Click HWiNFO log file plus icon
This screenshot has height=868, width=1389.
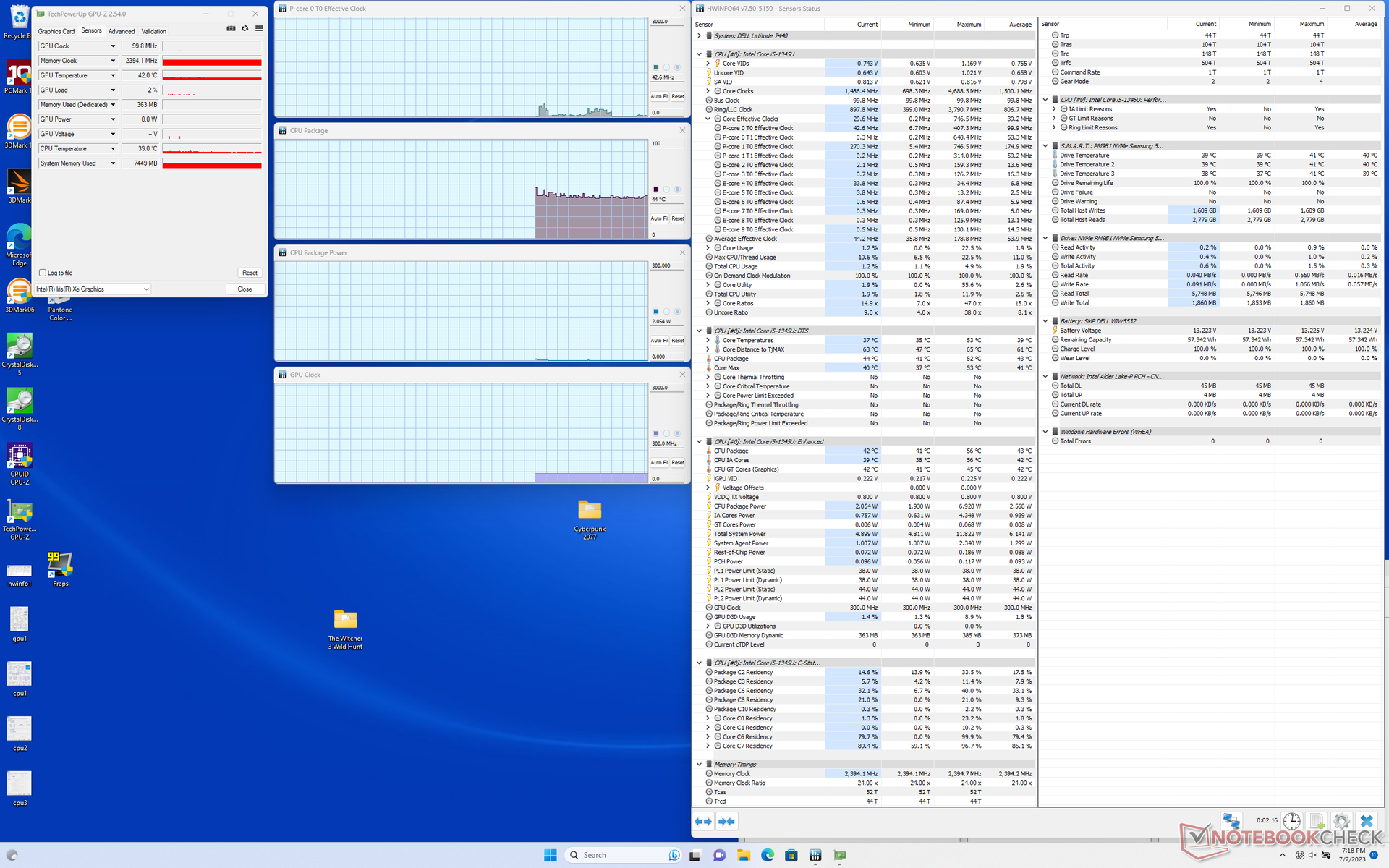(x=1317, y=821)
